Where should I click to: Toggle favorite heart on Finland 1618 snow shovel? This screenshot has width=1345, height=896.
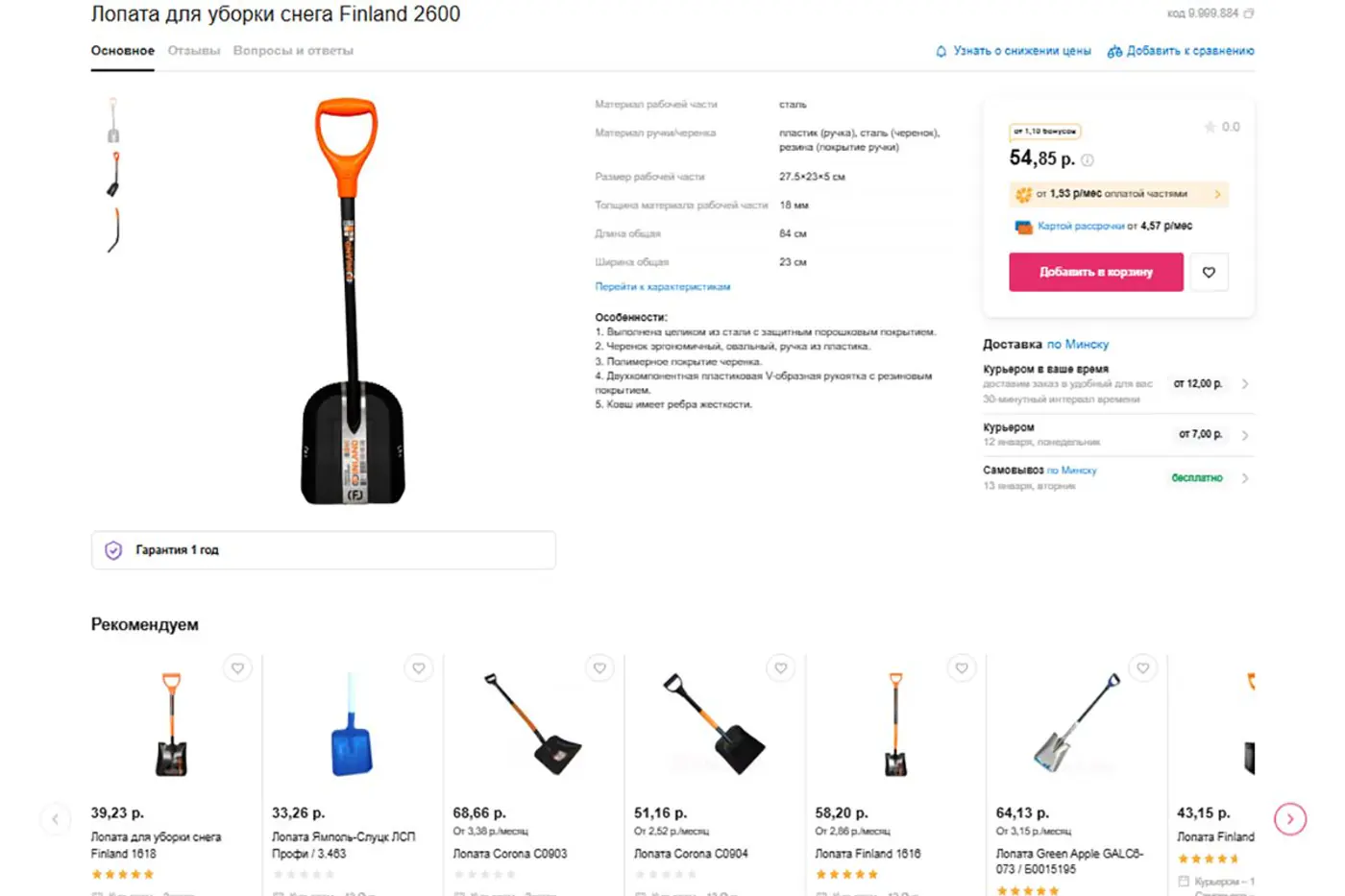[x=237, y=668]
